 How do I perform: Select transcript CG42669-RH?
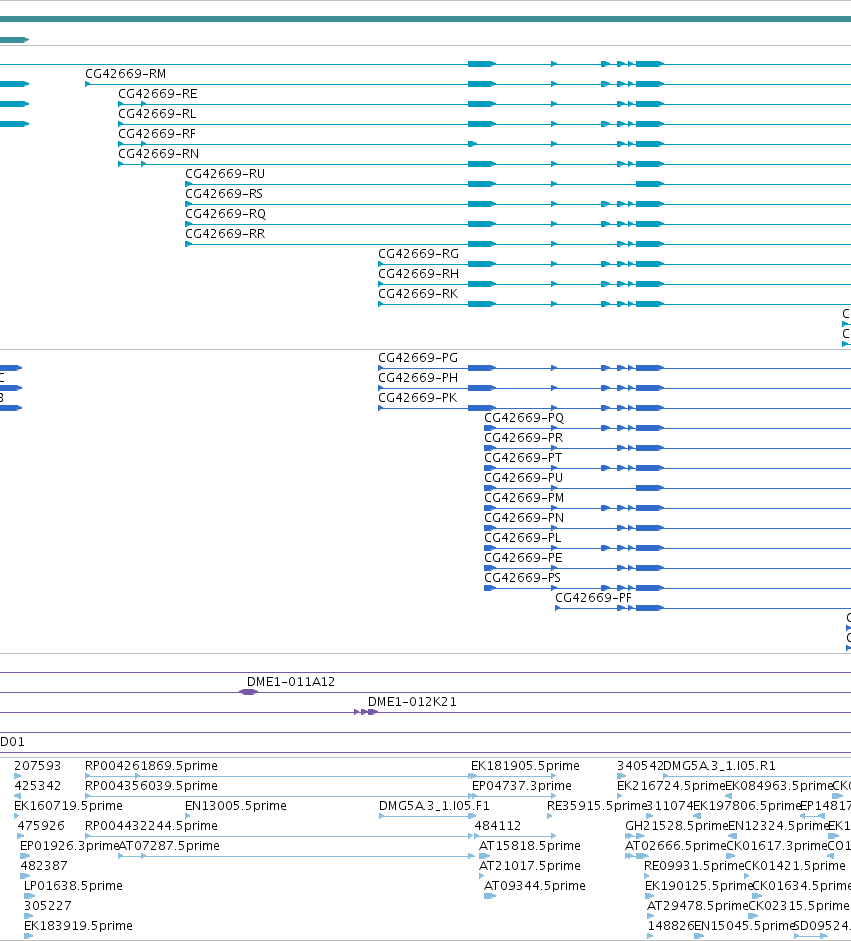click(x=418, y=274)
